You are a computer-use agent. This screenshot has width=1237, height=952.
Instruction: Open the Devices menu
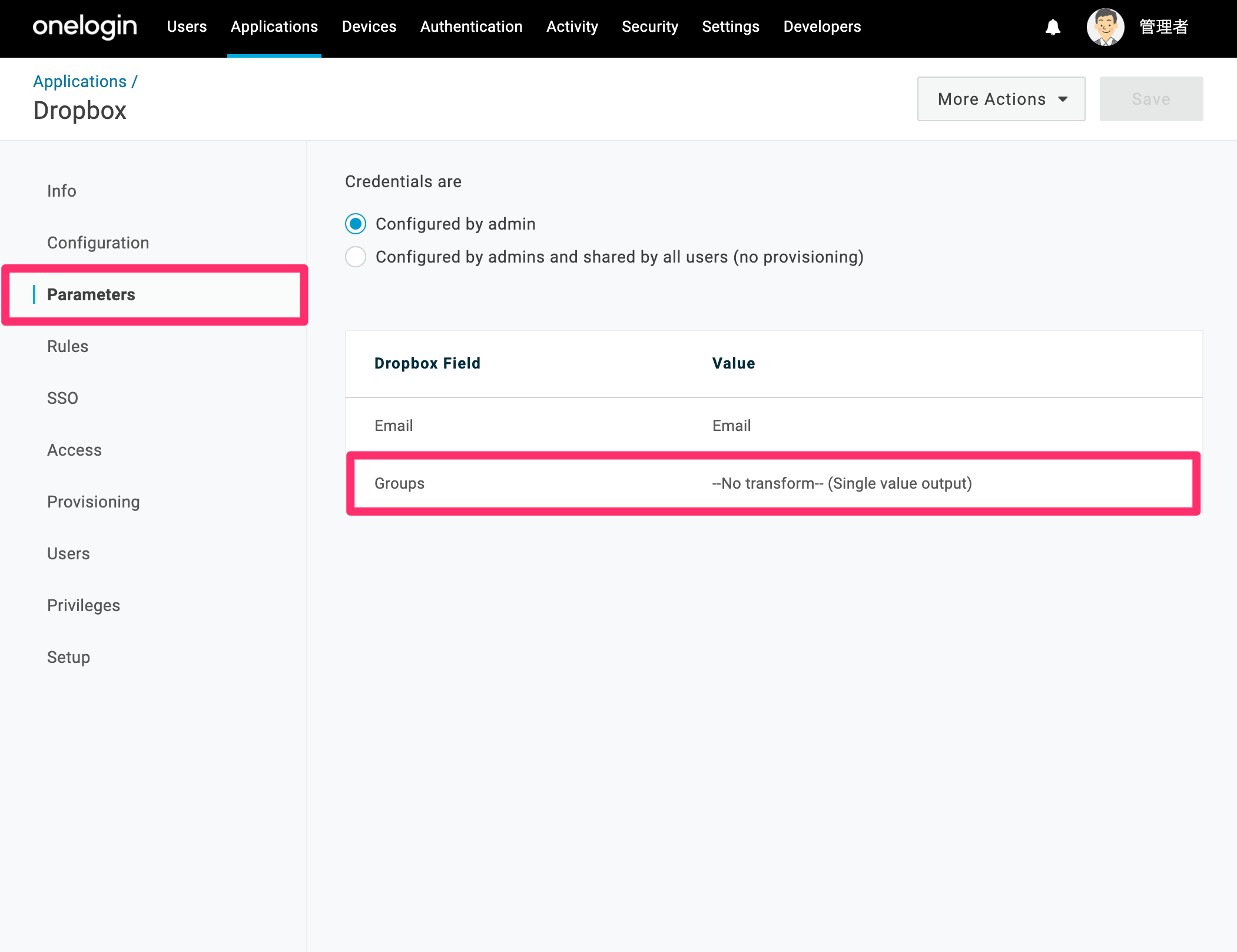coord(369,27)
